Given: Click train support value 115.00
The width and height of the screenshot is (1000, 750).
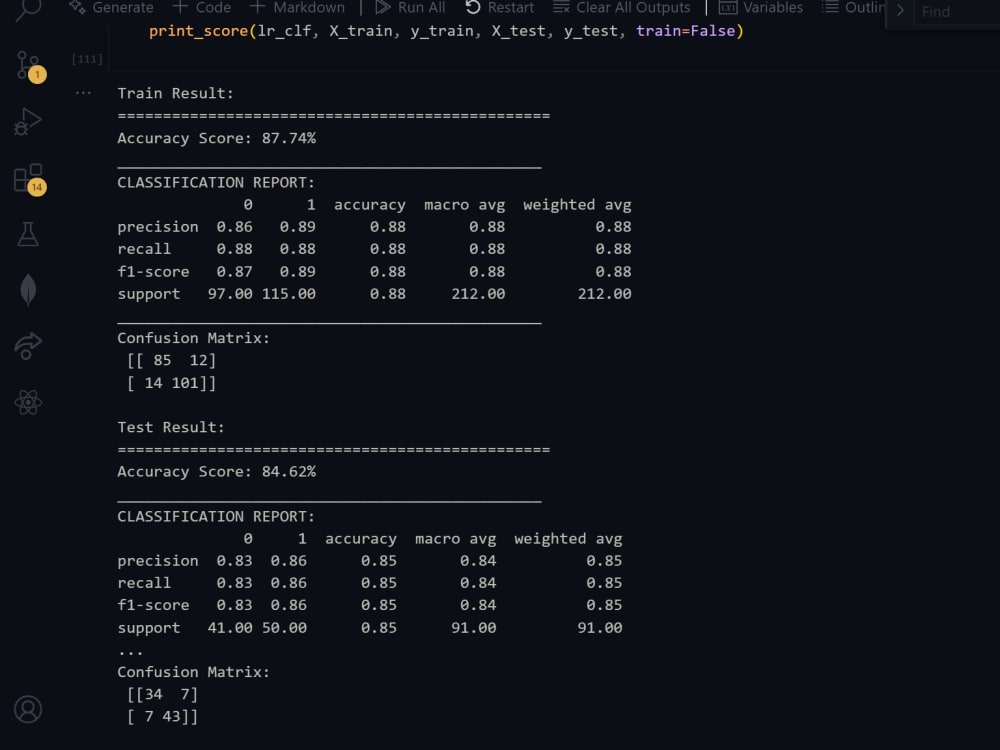Looking at the screenshot, I should pyautogui.click(x=288, y=294).
